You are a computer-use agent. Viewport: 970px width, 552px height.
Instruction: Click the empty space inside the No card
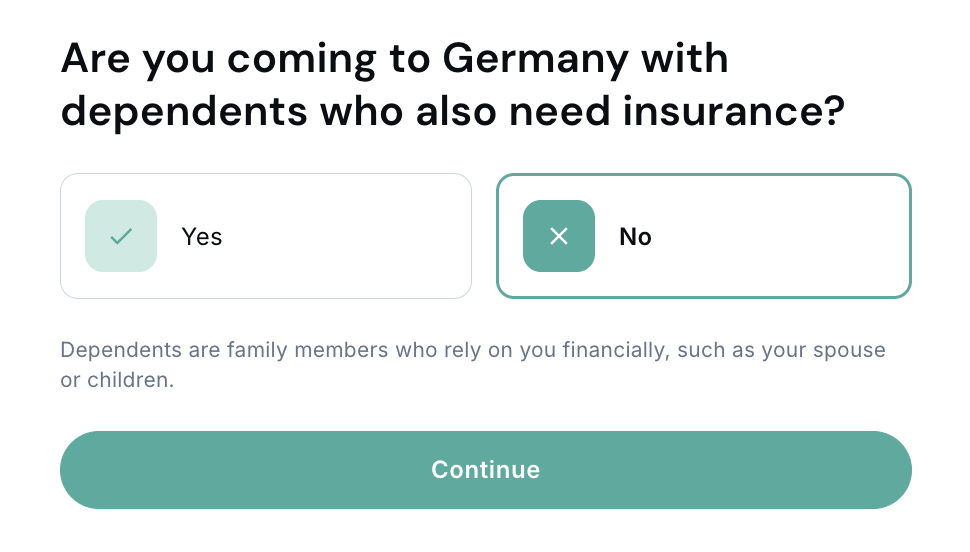pos(790,237)
